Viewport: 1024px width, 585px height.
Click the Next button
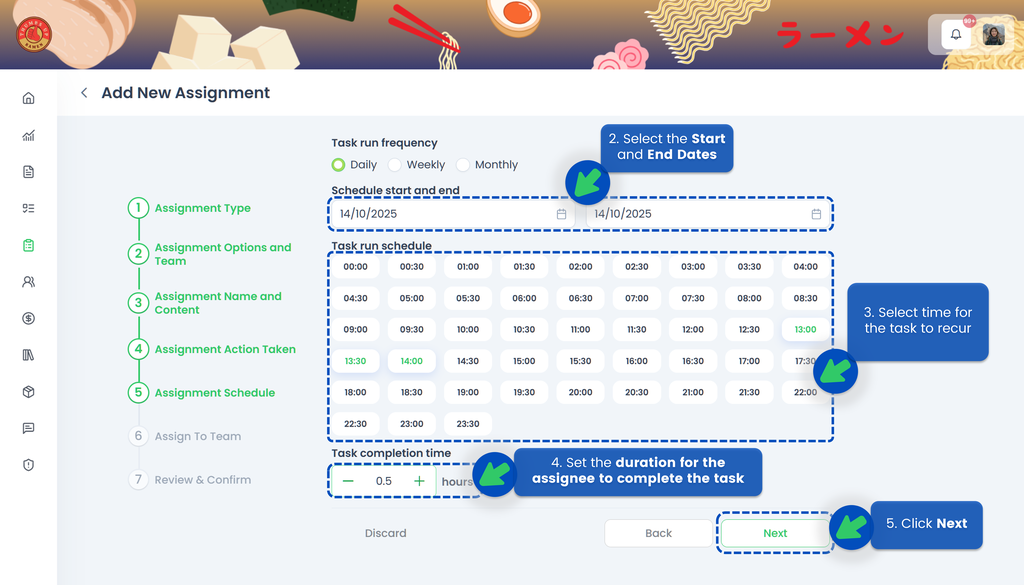tap(775, 533)
